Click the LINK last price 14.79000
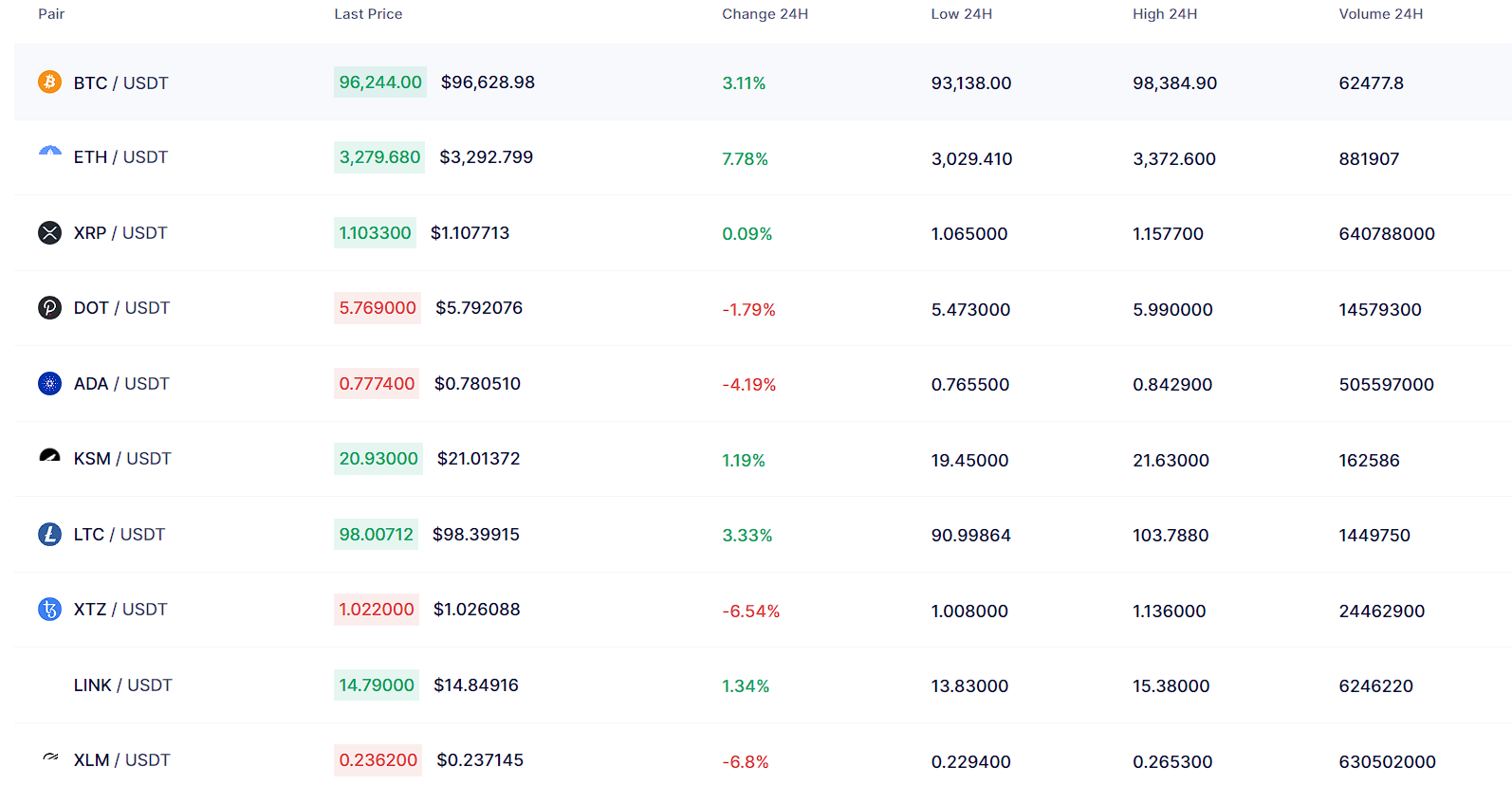Viewport: 1512px width, 785px height. coord(377,685)
